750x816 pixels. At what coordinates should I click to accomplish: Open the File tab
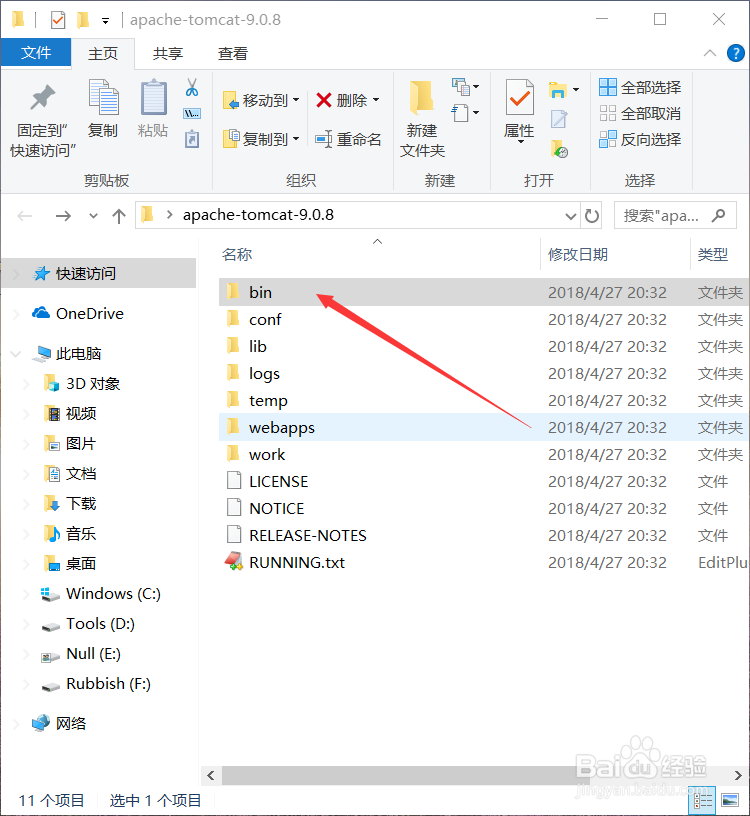(x=36, y=53)
